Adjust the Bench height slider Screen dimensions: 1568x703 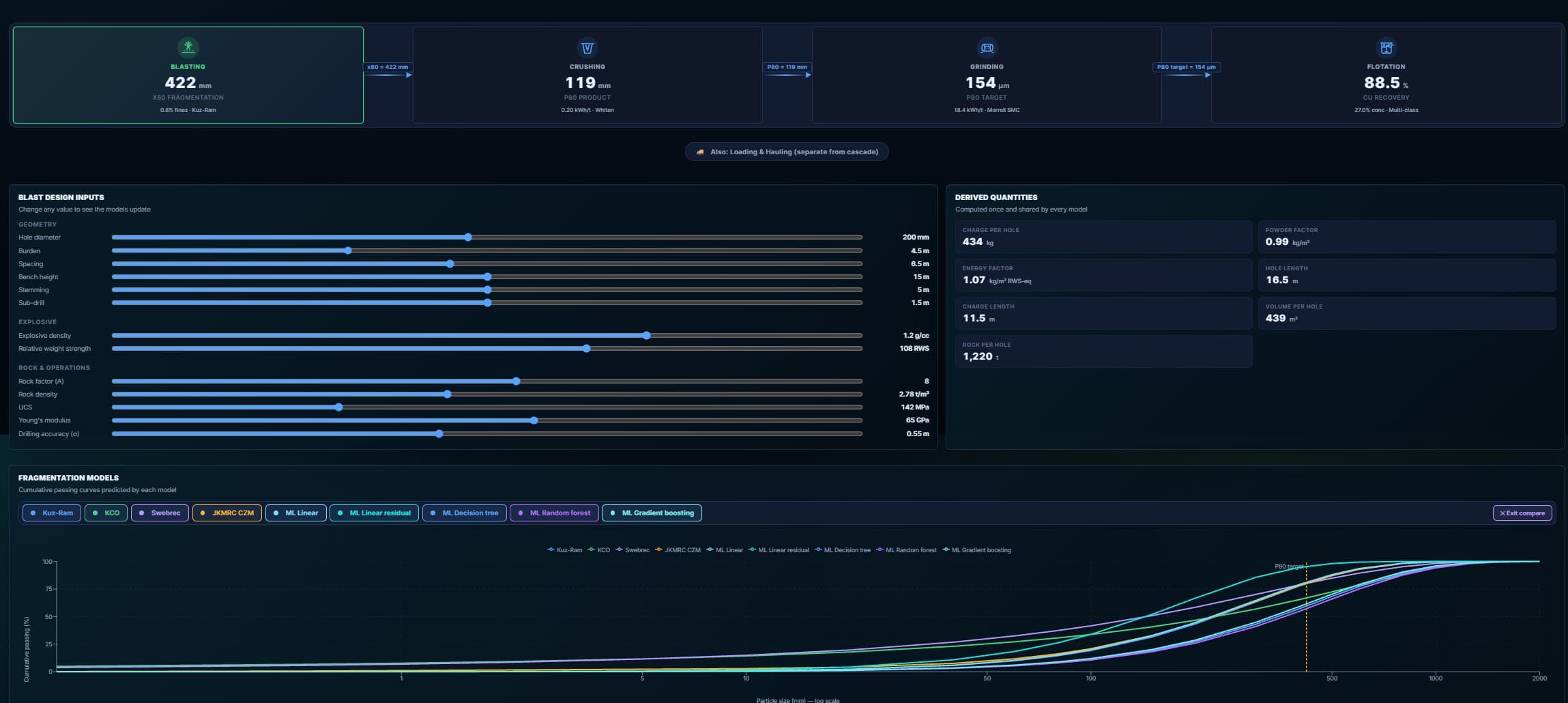(487, 276)
